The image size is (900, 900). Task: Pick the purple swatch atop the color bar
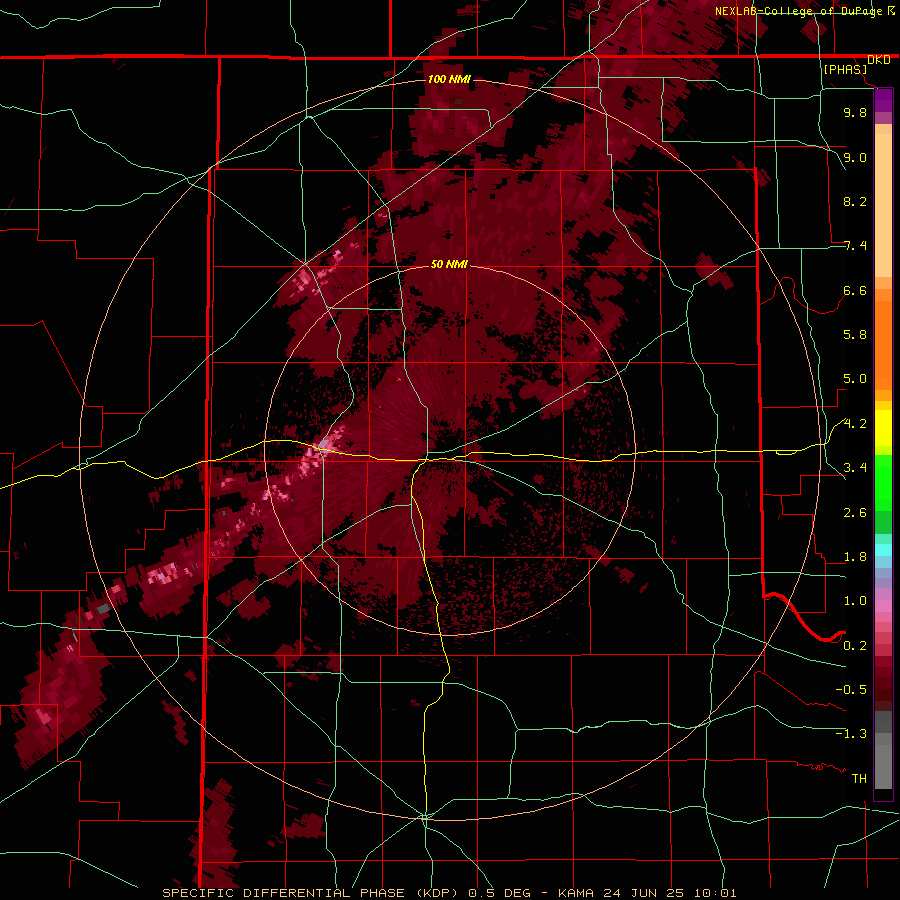click(883, 99)
